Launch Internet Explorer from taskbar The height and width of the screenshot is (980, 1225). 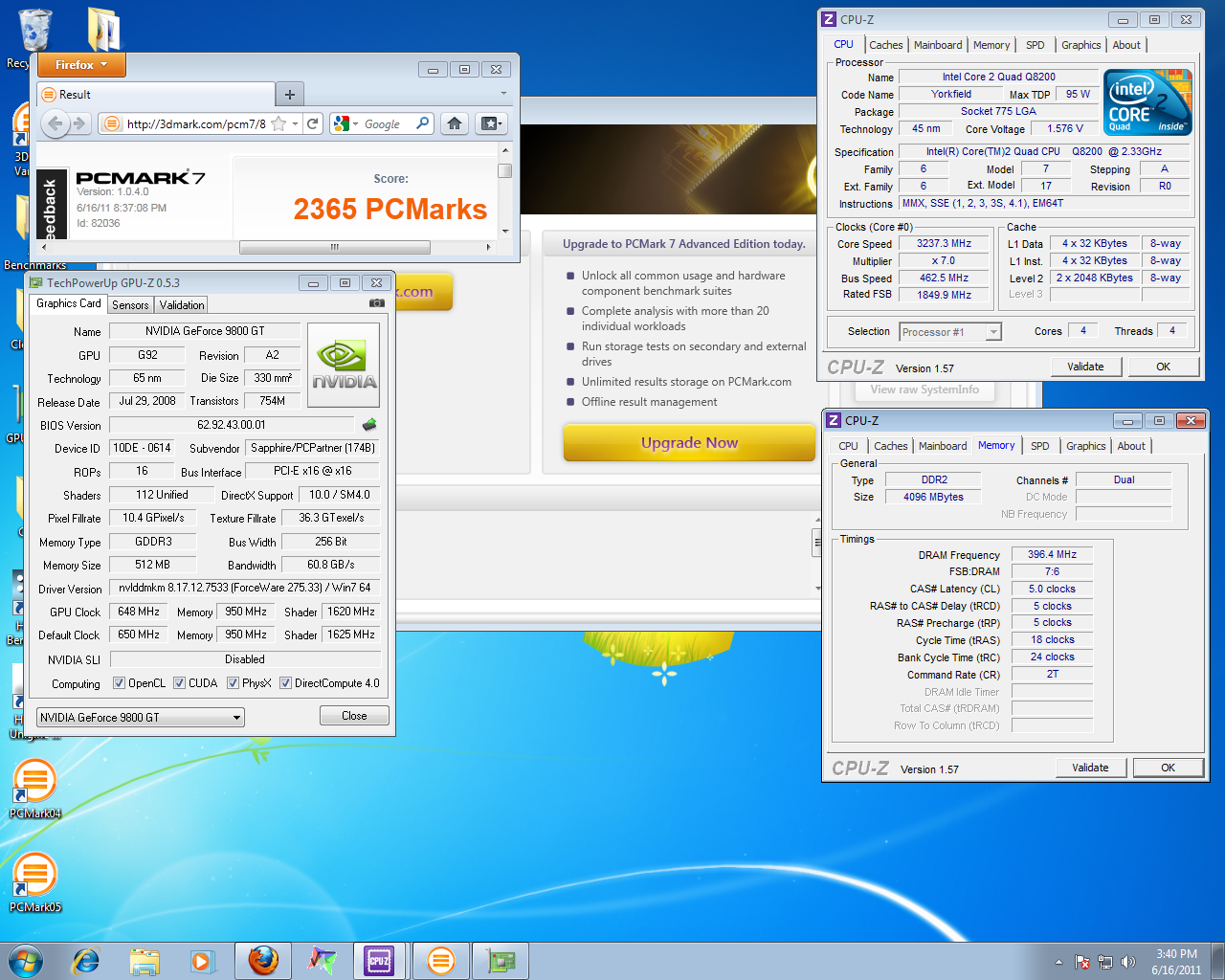(x=86, y=960)
